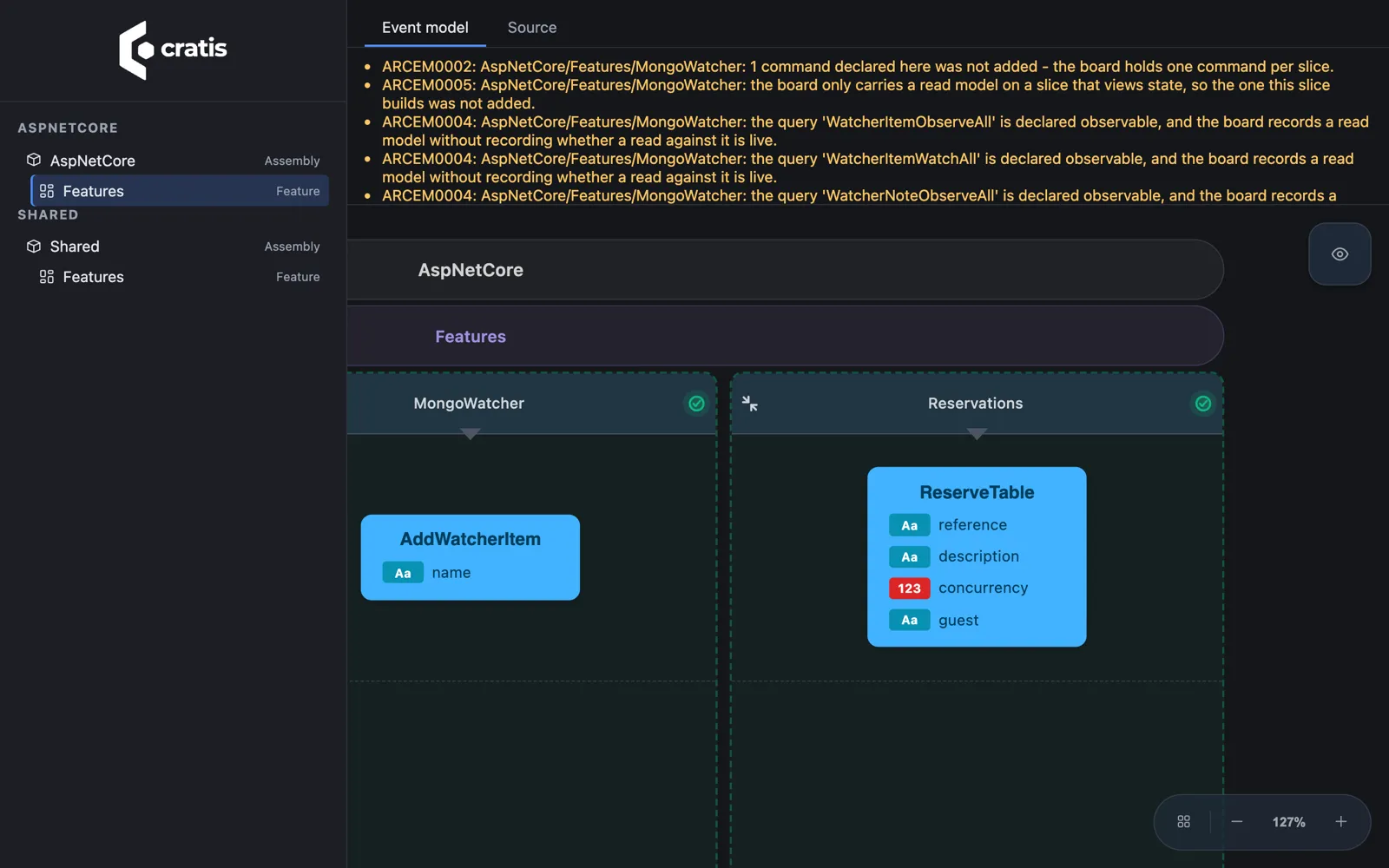Select the Event model tab

pos(425,28)
